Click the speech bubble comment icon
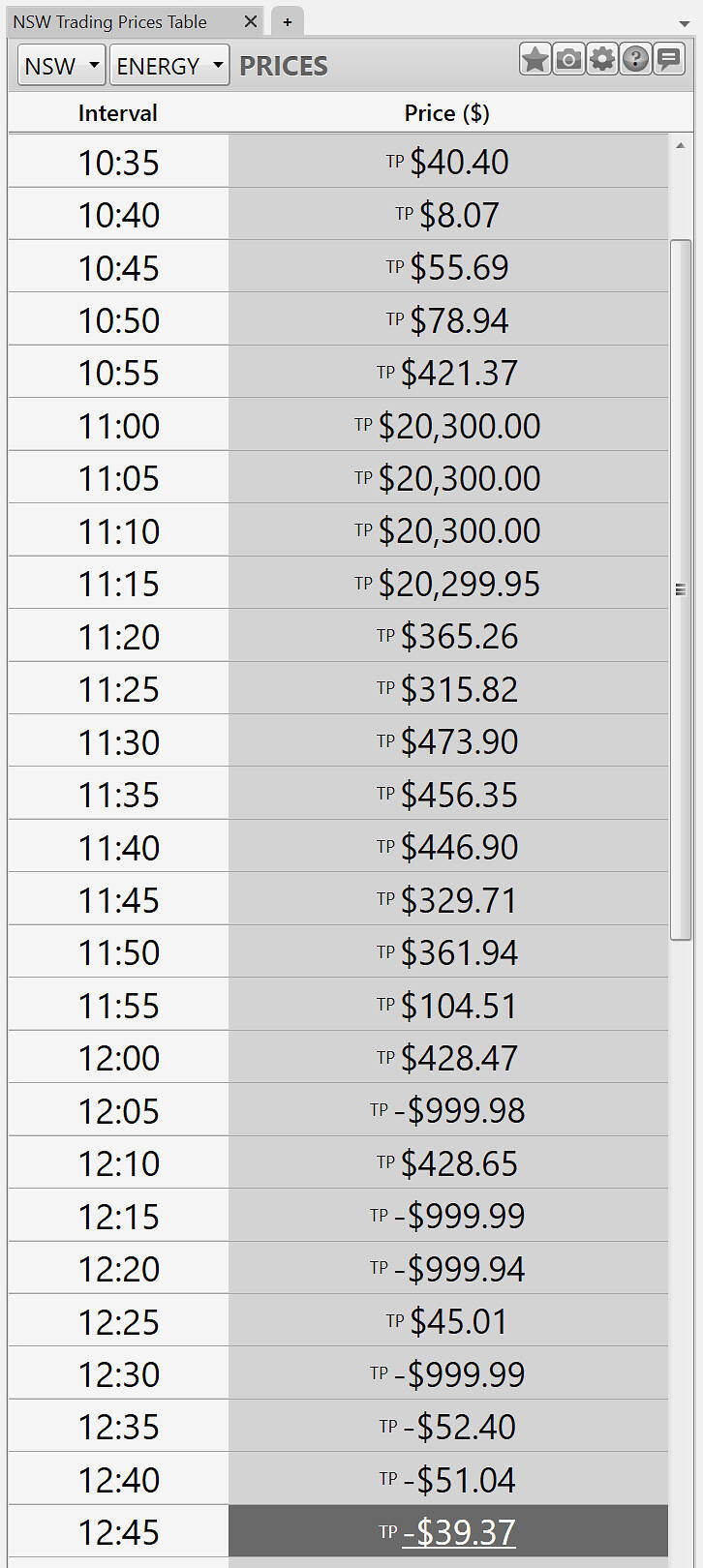Viewport: 703px width, 1568px height. tap(668, 60)
